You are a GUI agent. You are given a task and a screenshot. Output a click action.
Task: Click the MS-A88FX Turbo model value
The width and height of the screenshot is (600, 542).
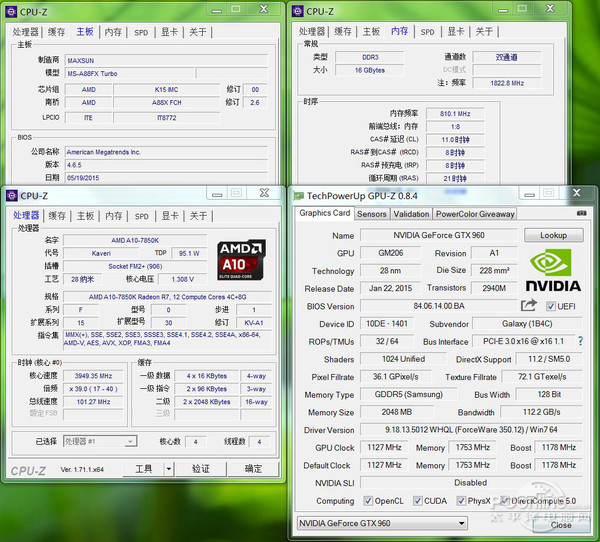coord(129,73)
